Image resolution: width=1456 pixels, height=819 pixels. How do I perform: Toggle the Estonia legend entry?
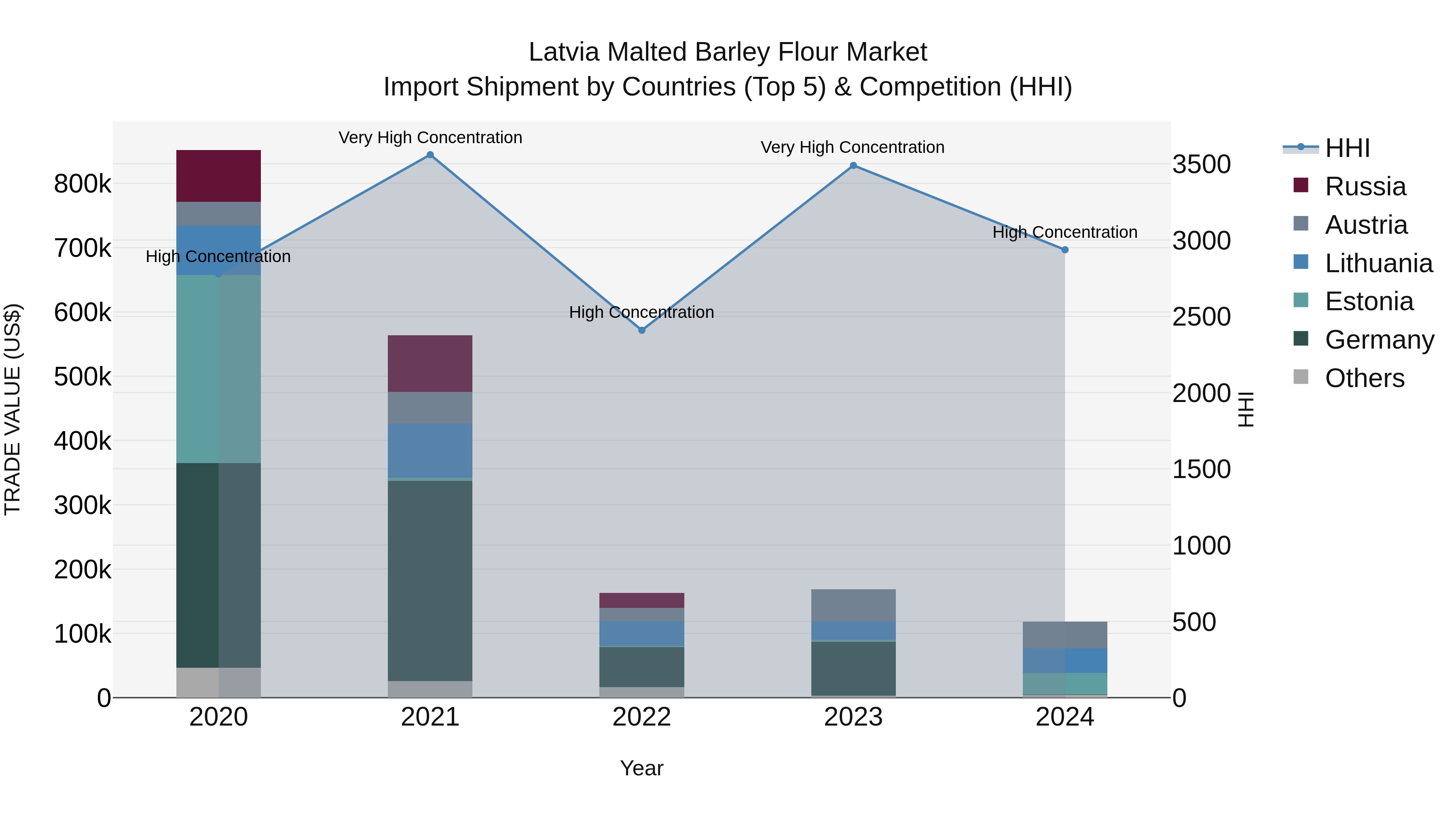click(x=1353, y=301)
